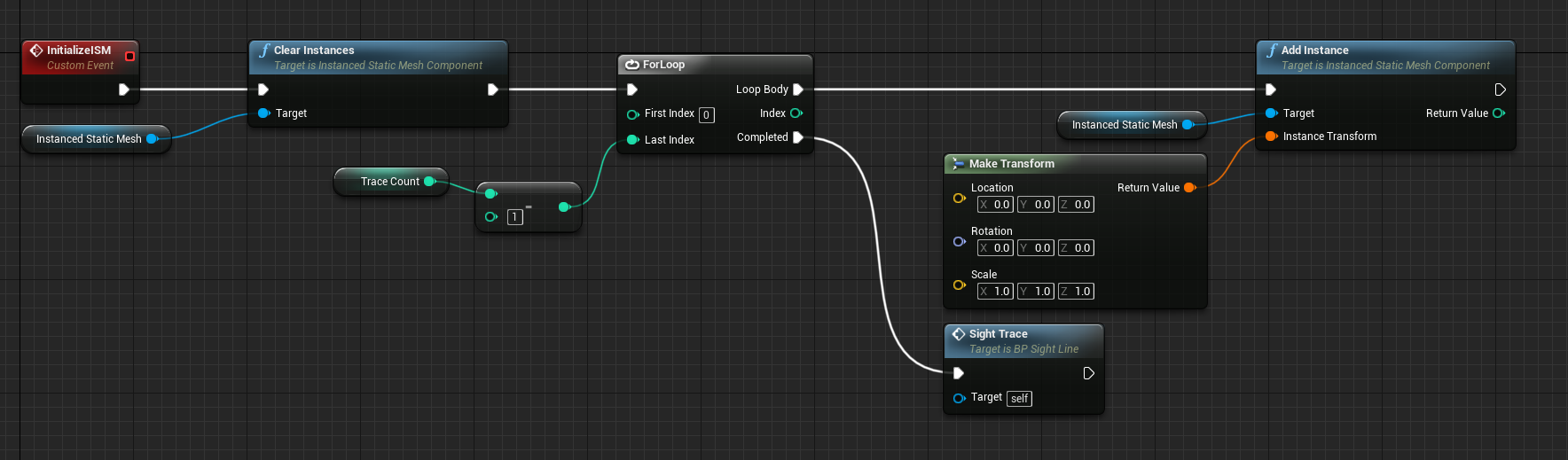
Task: Click the ForLoop input exec pin
Action: coord(632,90)
